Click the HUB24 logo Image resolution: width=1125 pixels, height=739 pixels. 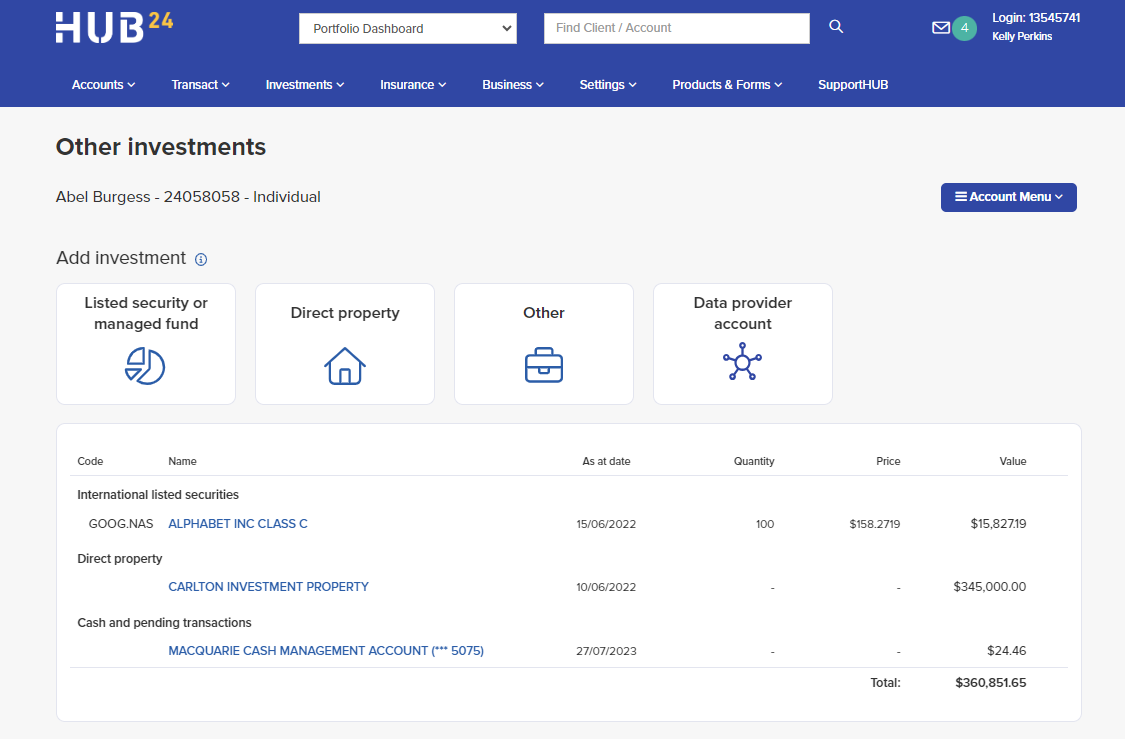112,28
